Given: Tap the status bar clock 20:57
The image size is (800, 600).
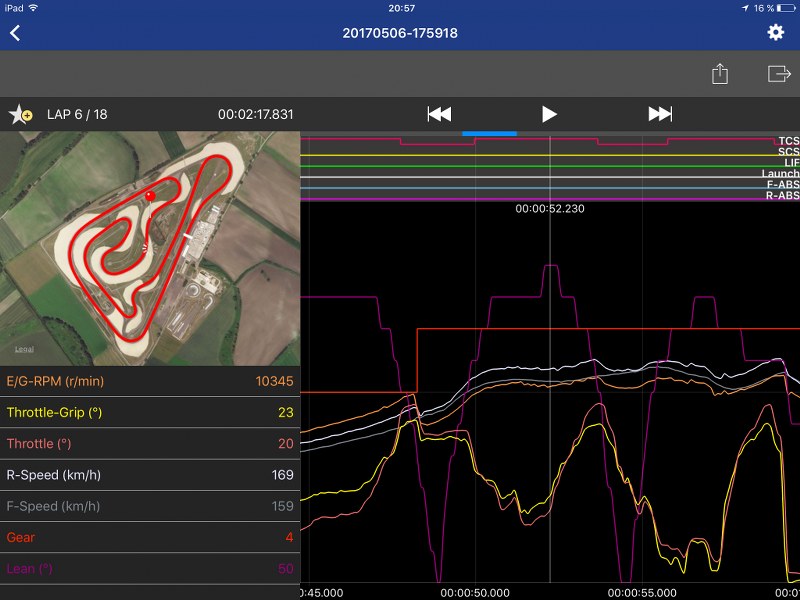Looking at the screenshot, I should click(402, 8).
